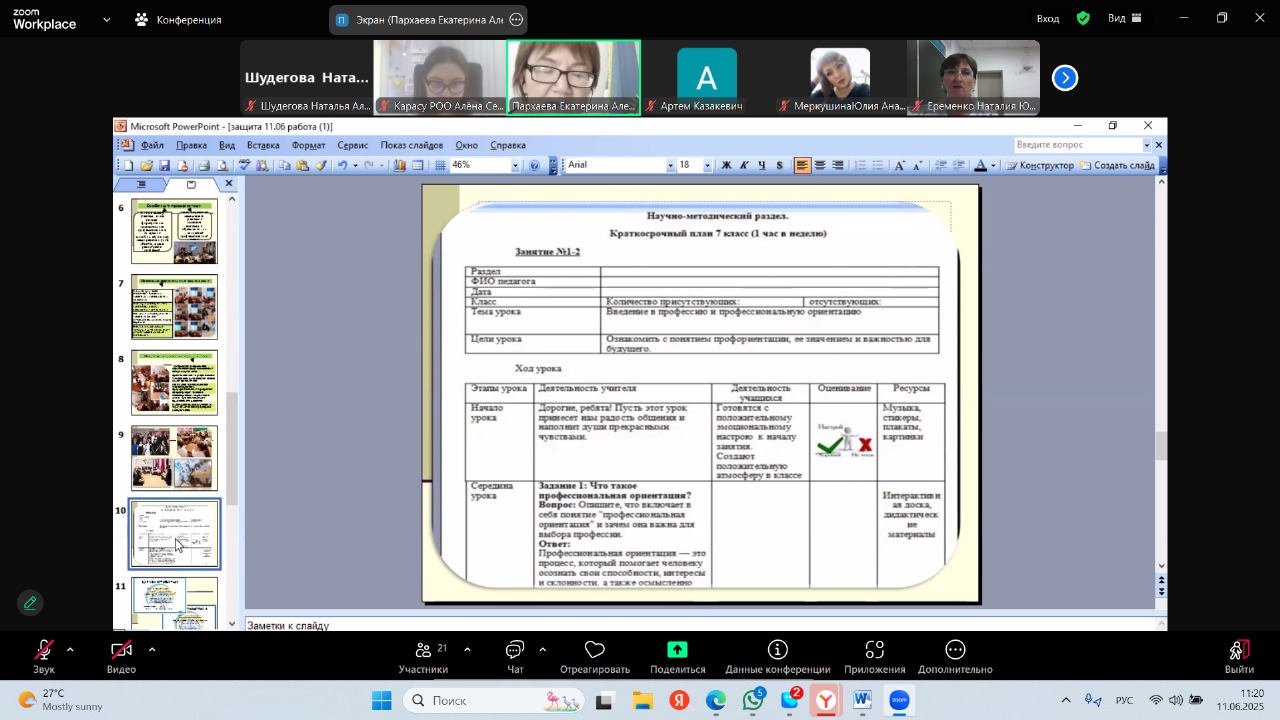The width and height of the screenshot is (1280, 720).
Task: Open the font size 18 dropdown
Action: 707,166
